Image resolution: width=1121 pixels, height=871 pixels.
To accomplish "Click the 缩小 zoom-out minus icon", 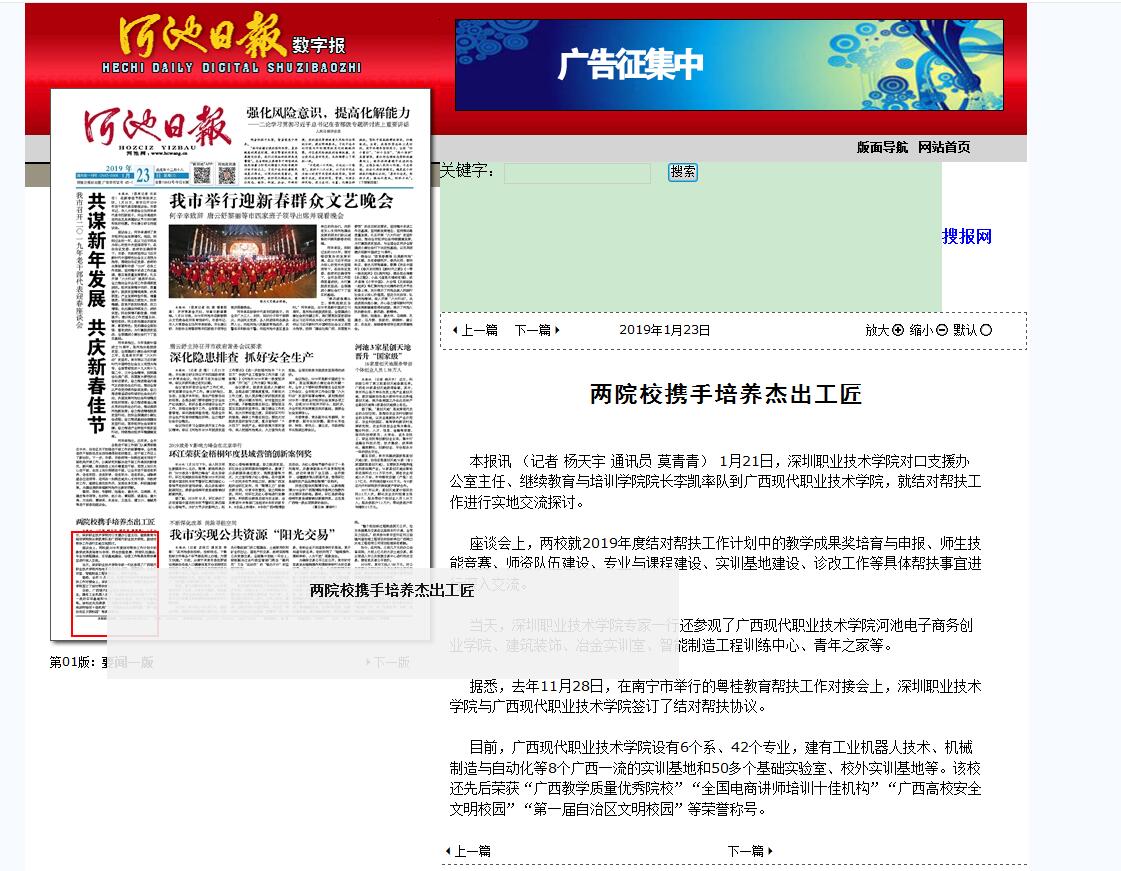I will coord(942,330).
